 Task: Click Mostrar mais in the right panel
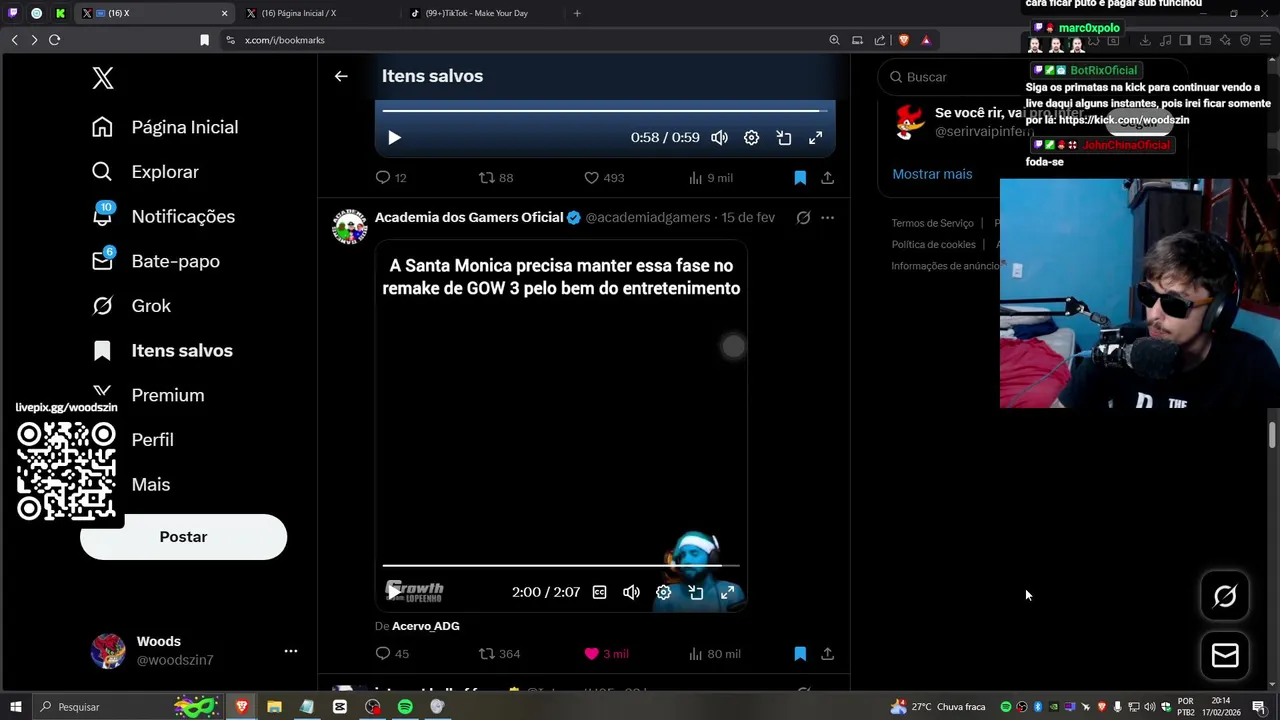click(x=932, y=174)
